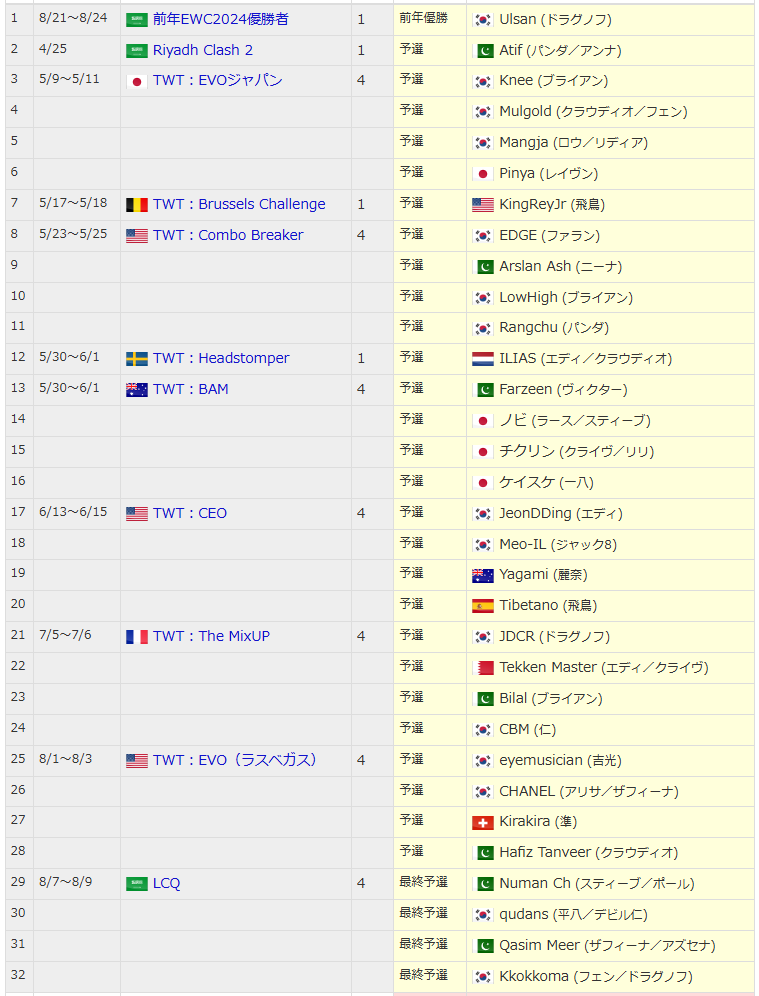Select the player Rangchu (パンダ)

coord(554,328)
